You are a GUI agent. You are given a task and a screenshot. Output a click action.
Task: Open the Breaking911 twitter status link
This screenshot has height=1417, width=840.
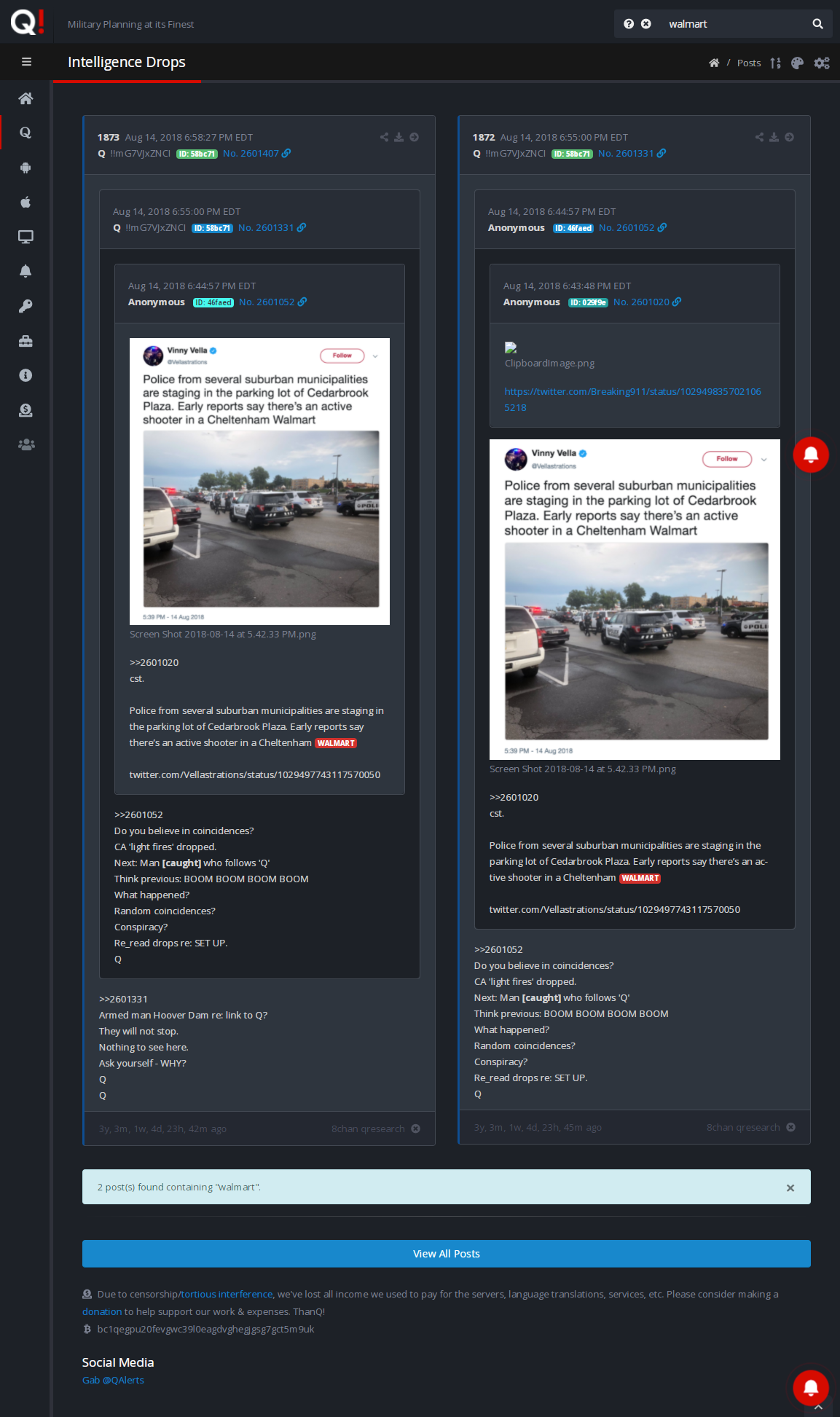[x=632, y=399]
